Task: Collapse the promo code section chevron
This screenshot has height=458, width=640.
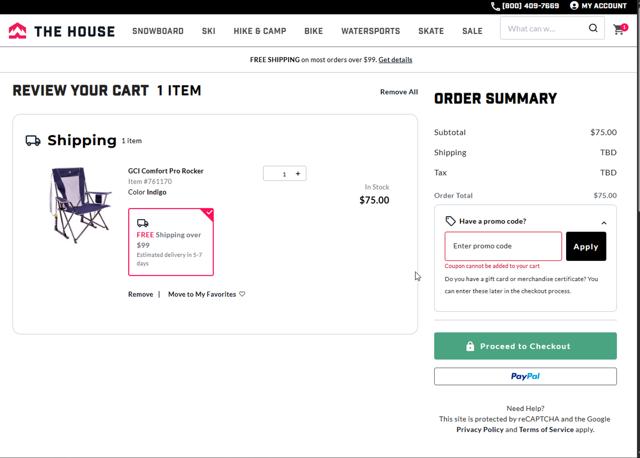Action: 604,222
